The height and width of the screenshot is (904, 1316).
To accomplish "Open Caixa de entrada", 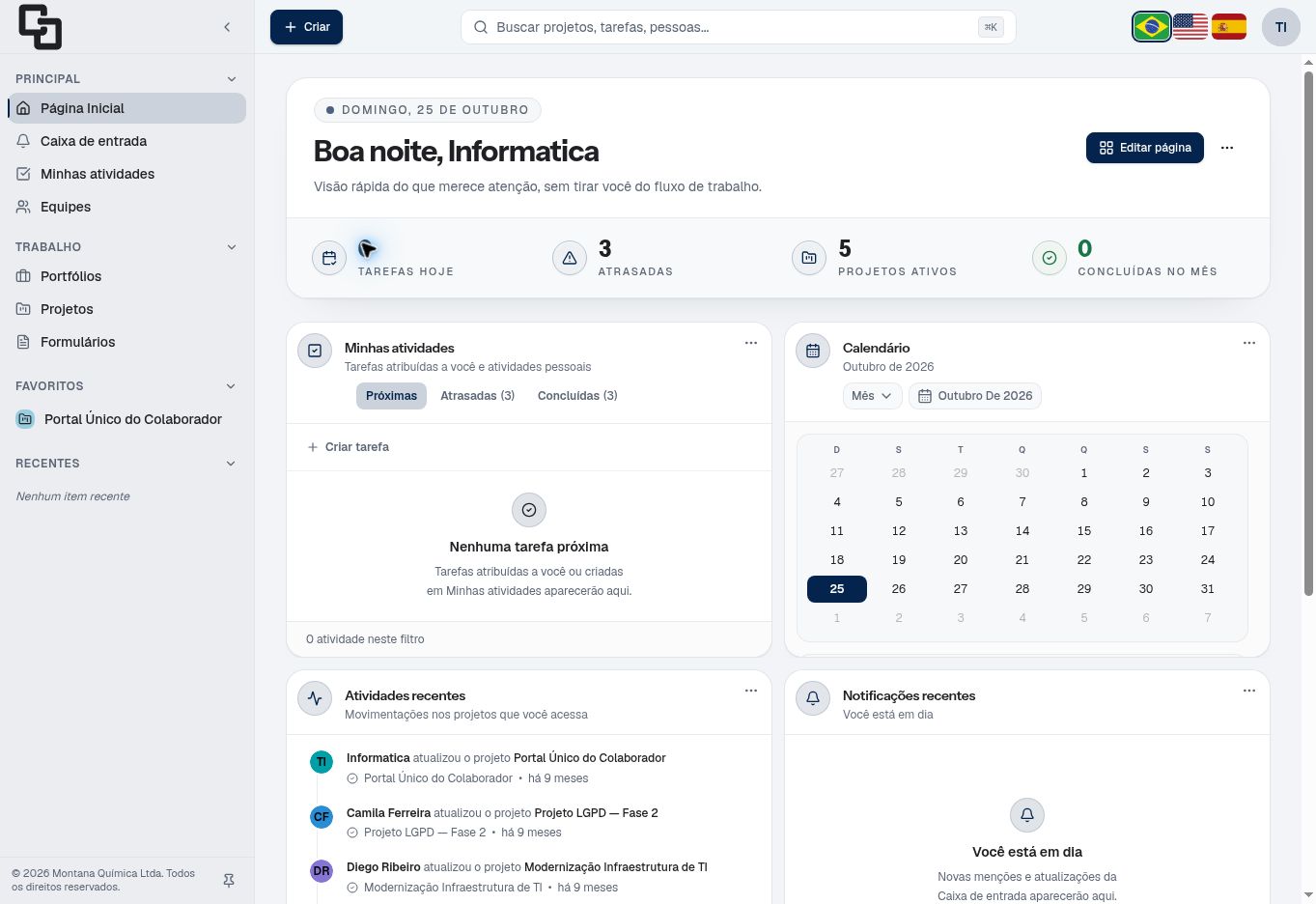I will [x=126, y=141].
